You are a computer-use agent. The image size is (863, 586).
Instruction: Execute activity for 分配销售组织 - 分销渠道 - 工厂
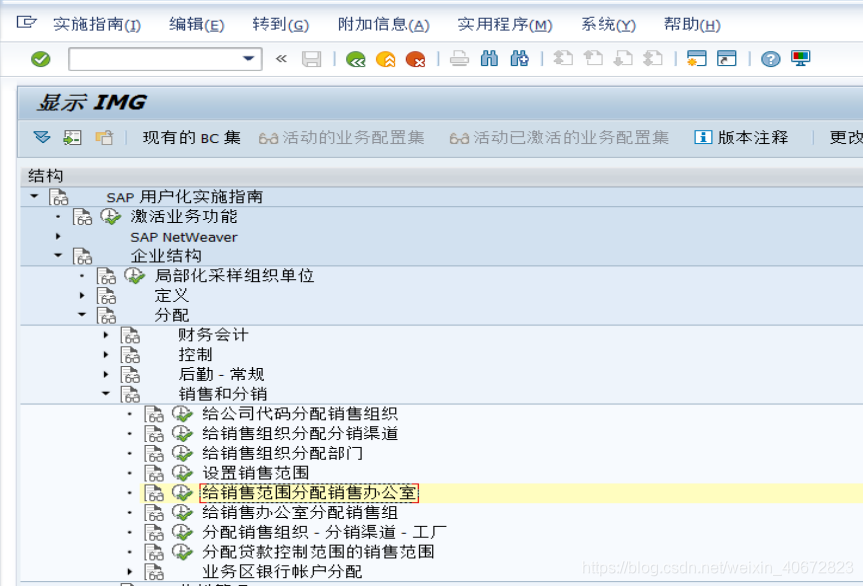[x=182, y=533]
